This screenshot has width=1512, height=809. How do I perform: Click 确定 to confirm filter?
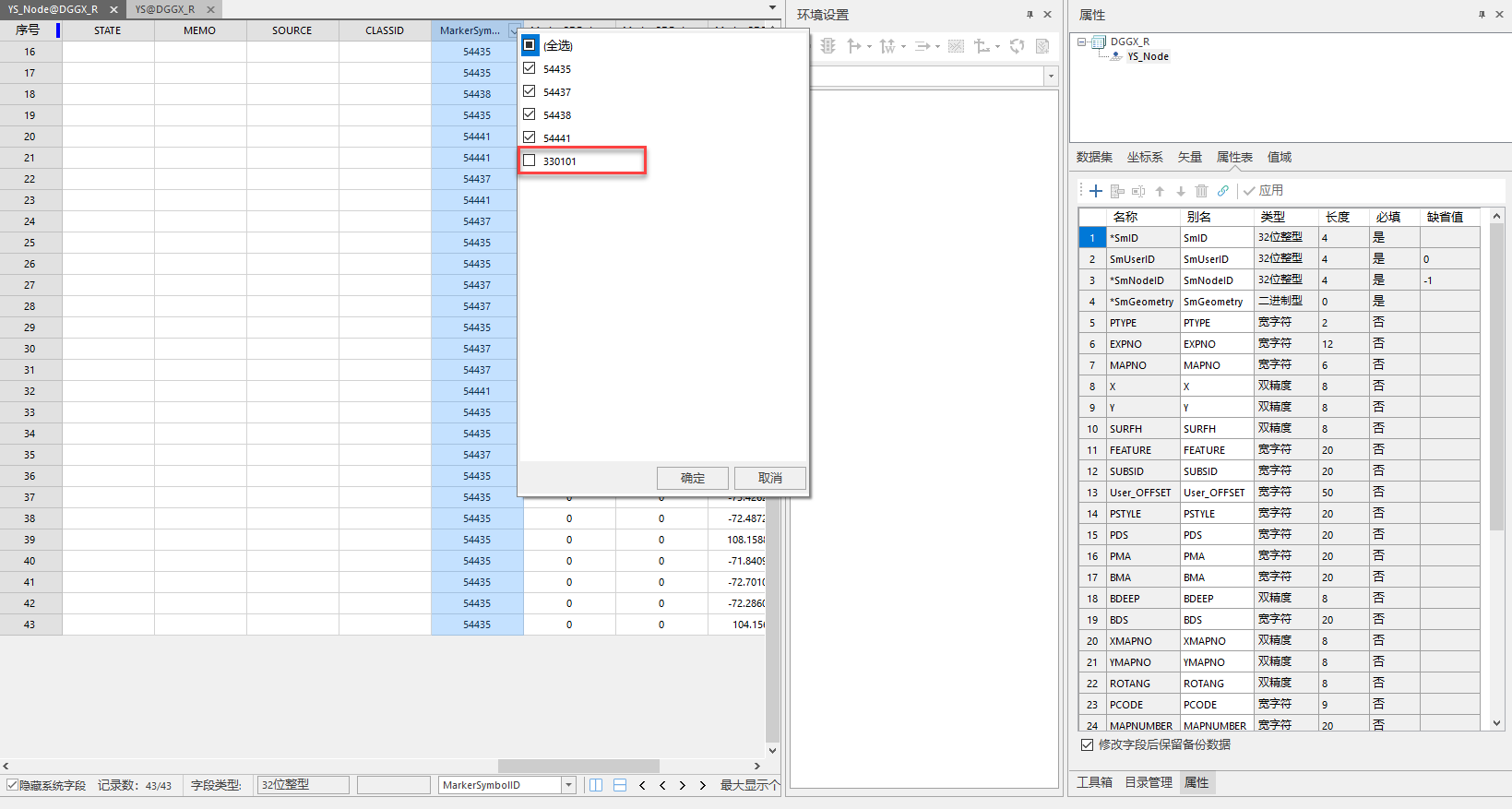click(x=692, y=478)
